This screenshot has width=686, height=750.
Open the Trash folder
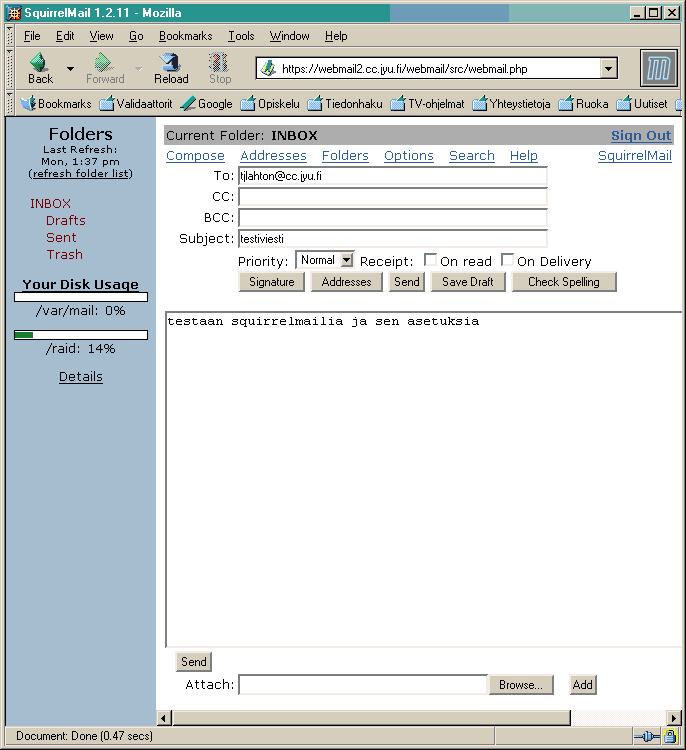pyautogui.click(x=65, y=254)
